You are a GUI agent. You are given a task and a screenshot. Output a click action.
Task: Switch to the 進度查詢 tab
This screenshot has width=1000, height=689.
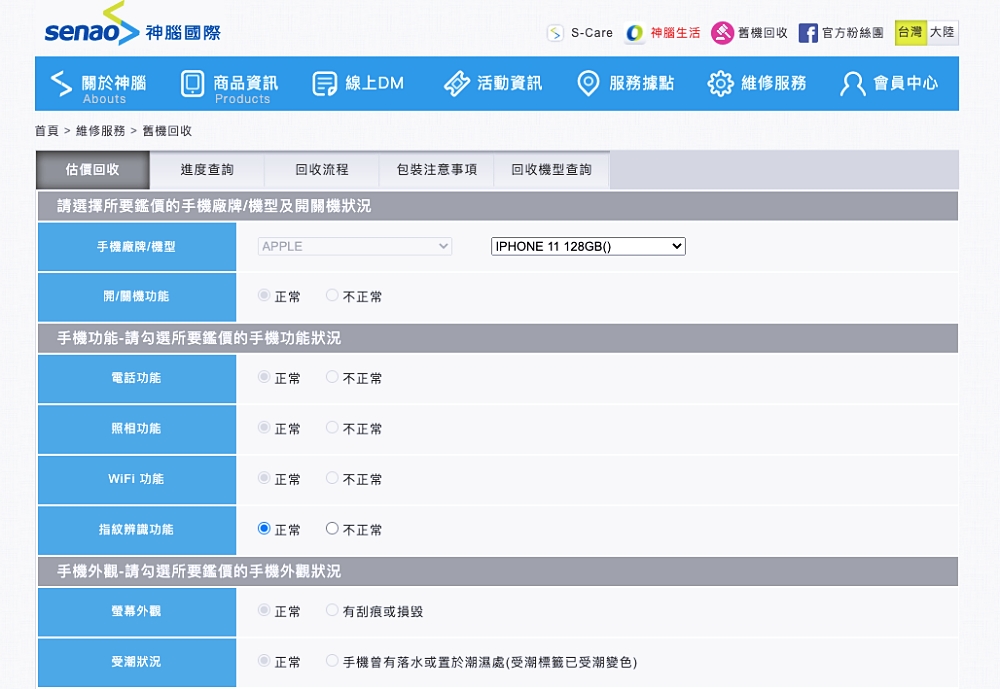pyautogui.click(x=207, y=170)
